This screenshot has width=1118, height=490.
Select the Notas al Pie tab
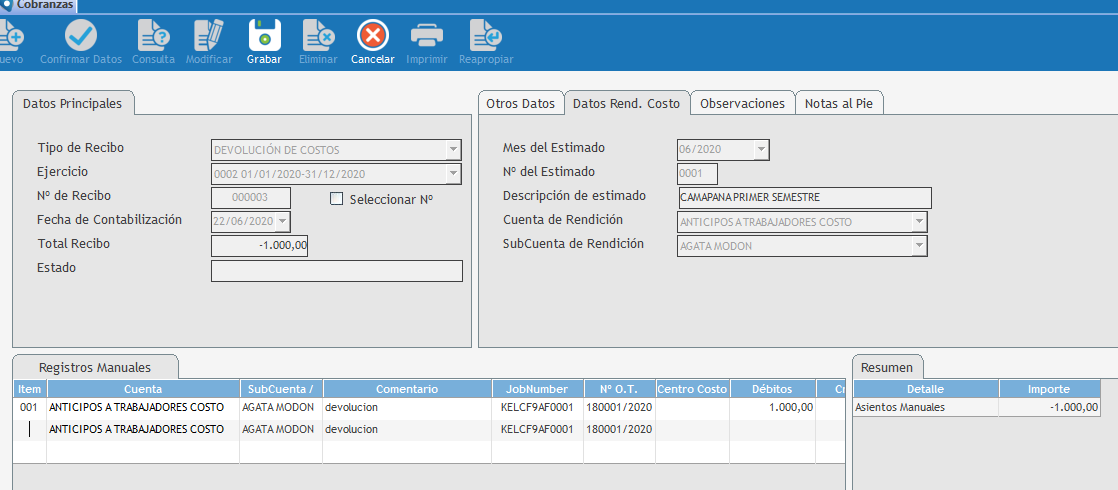pyautogui.click(x=839, y=103)
